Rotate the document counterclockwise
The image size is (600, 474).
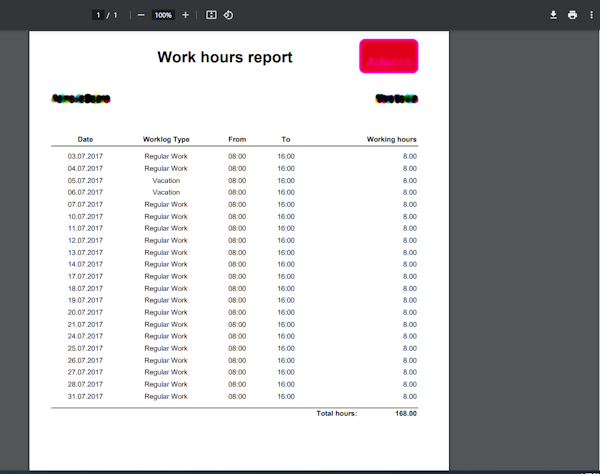(228, 15)
